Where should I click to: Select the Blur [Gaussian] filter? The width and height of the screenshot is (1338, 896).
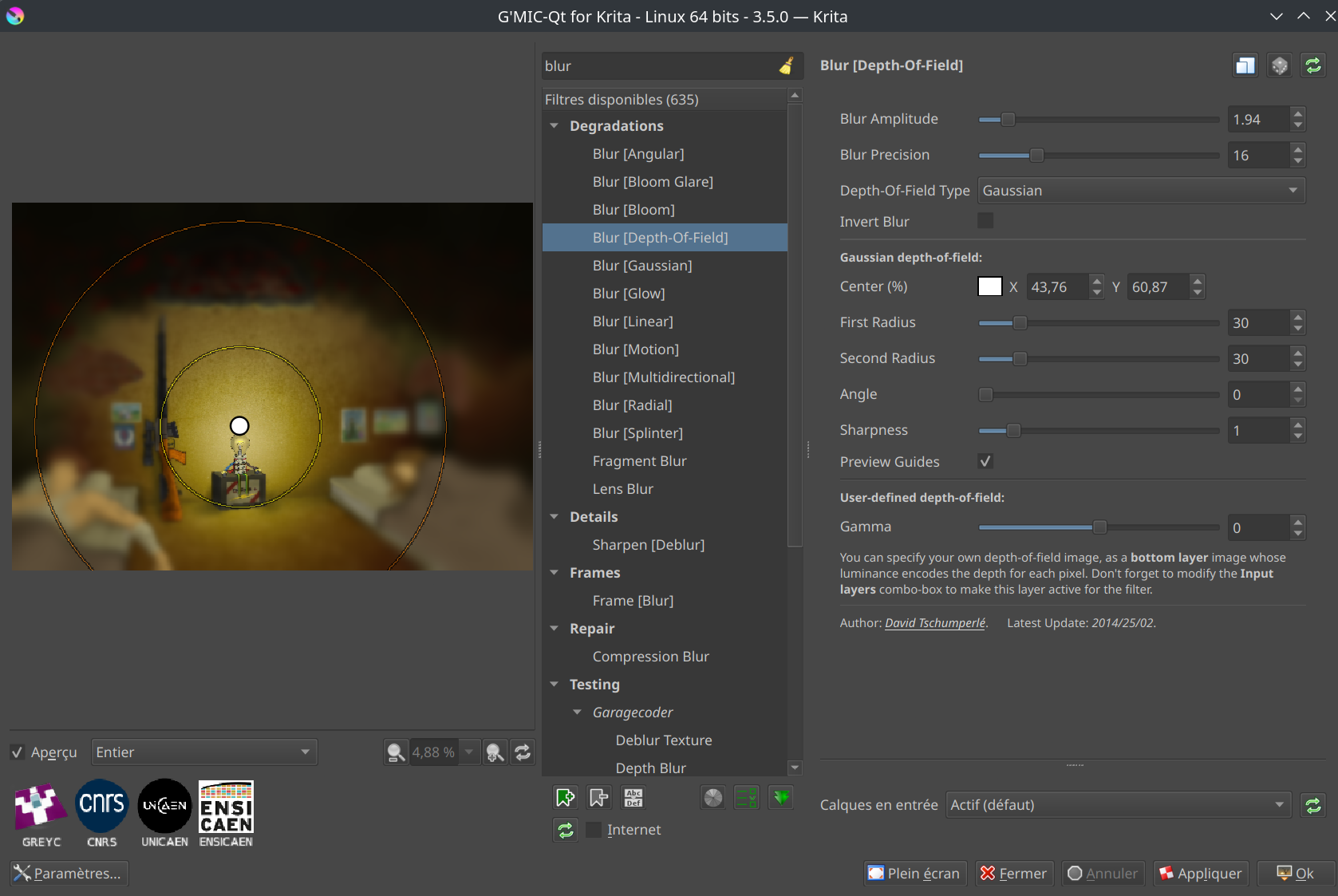pyautogui.click(x=641, y=266)
